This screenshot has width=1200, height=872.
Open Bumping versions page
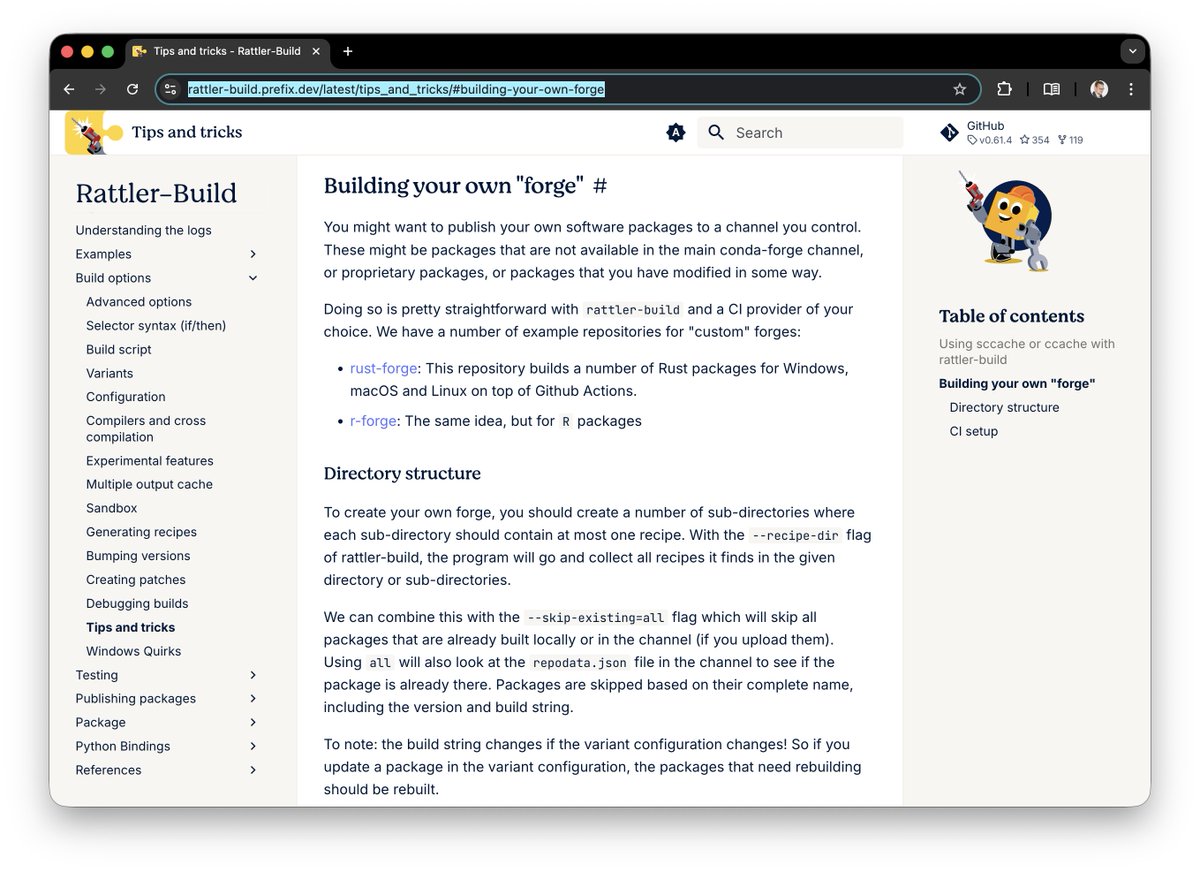(x=138, y=556)
